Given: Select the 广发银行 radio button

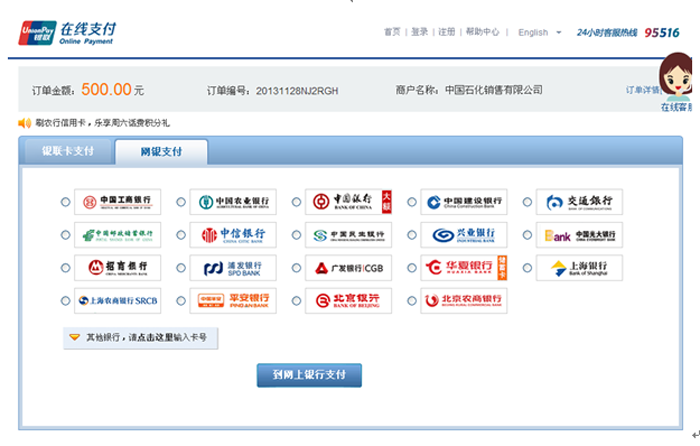Looking at the screenshot, I should [x=296, y=268].
